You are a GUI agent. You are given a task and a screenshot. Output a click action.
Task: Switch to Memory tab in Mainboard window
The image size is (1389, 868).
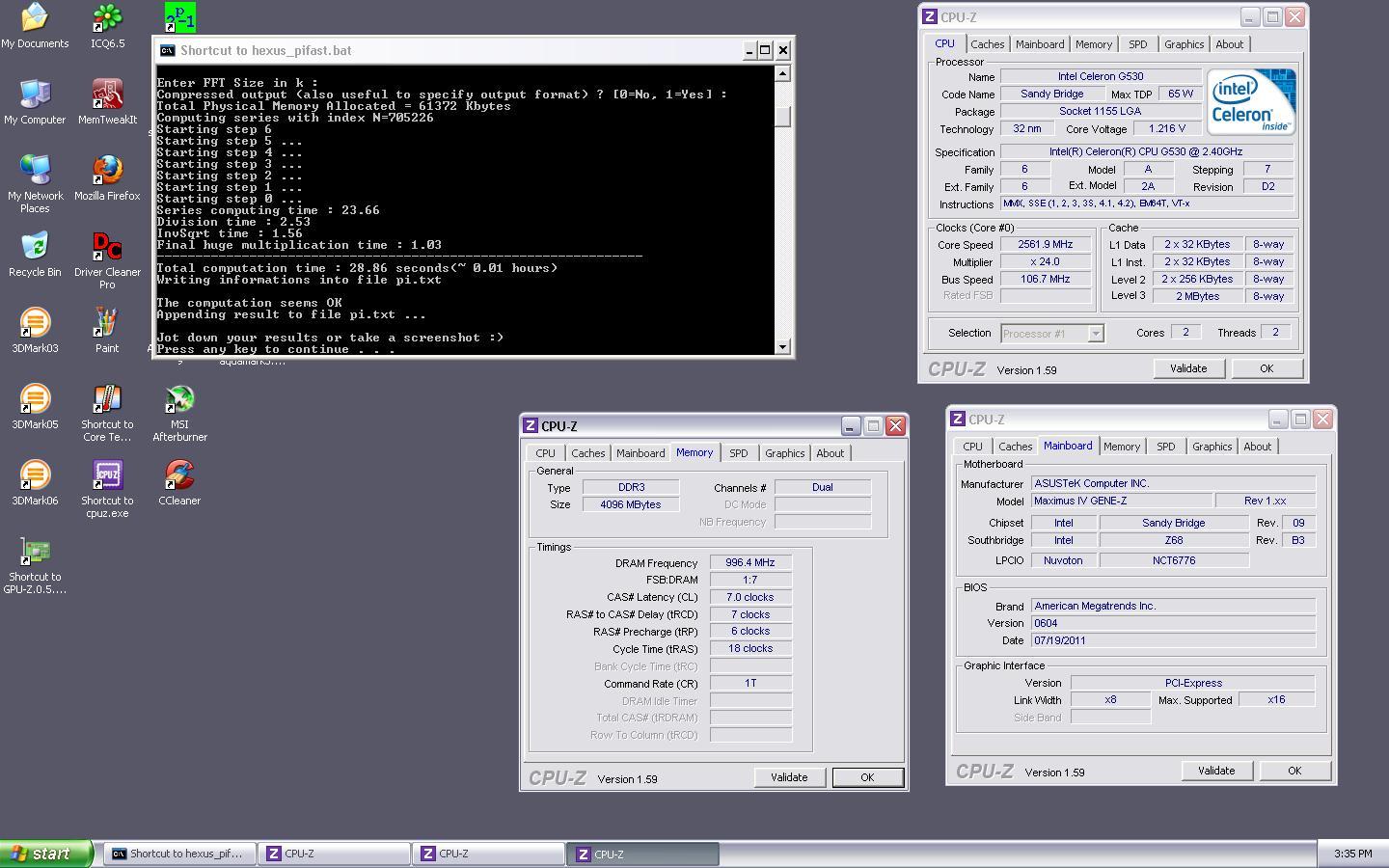(1121, 447)
